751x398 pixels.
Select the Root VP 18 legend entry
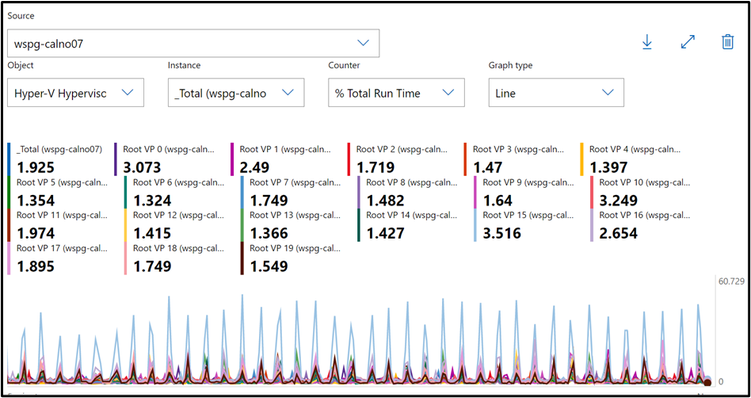(174, 259)
